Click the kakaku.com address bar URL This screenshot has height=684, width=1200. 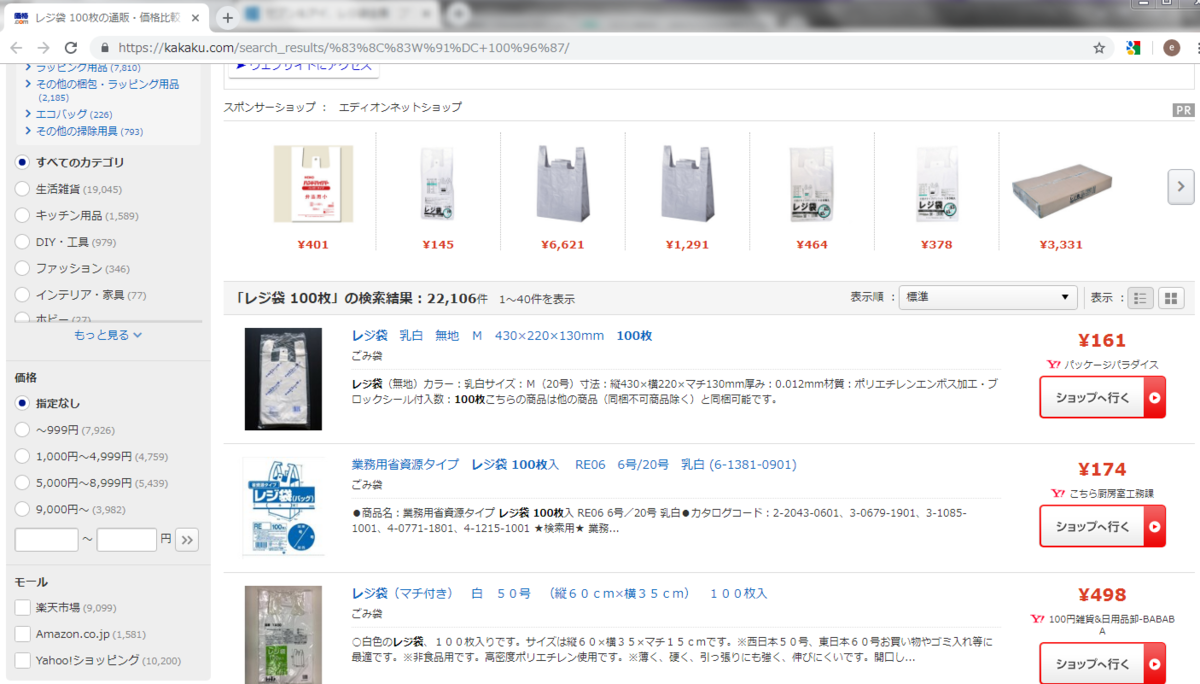[344, 47]
